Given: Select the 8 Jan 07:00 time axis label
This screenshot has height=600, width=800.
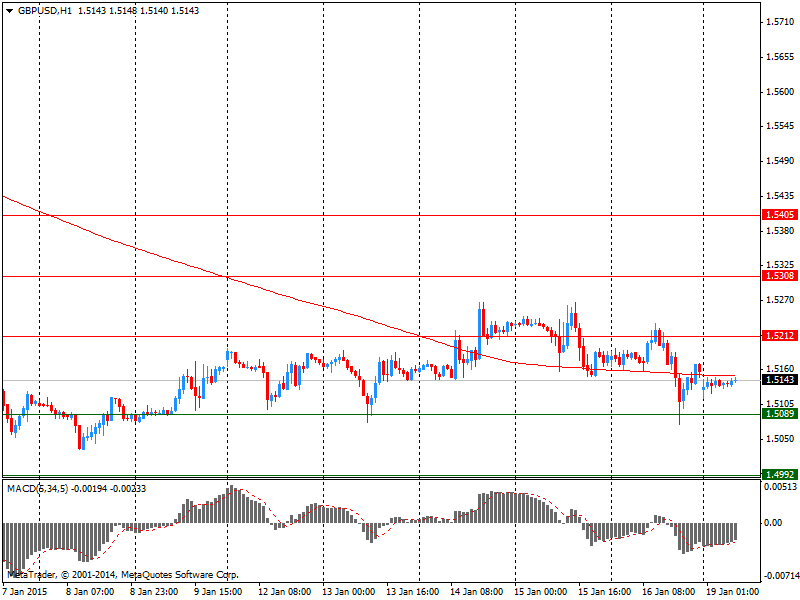Looking at the screenshot, I should 90,592.
